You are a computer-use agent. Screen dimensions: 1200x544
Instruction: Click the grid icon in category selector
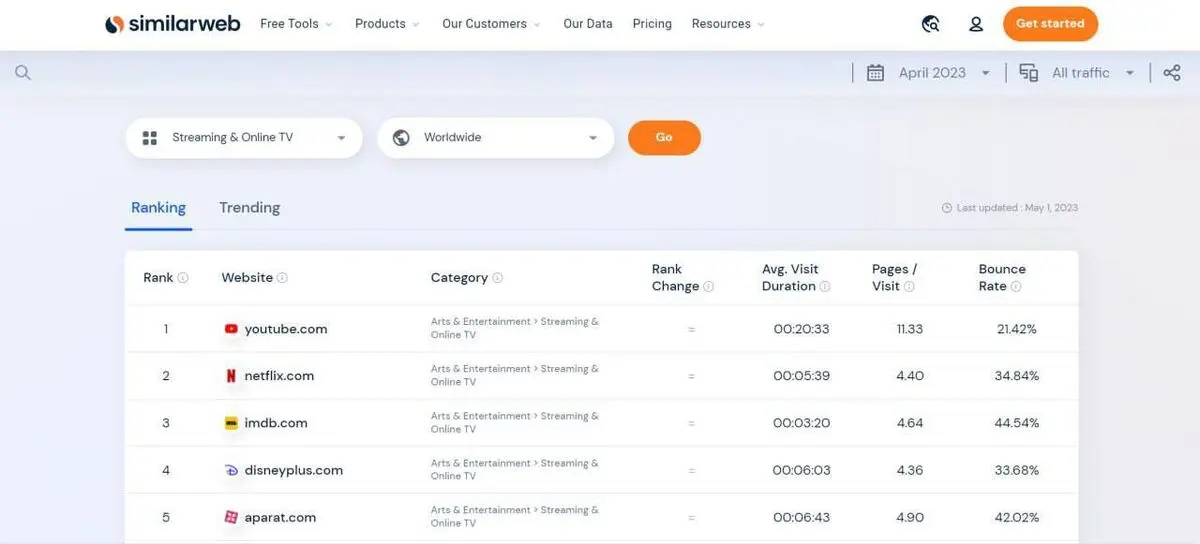pyautogui.click(x=150, y=138)
